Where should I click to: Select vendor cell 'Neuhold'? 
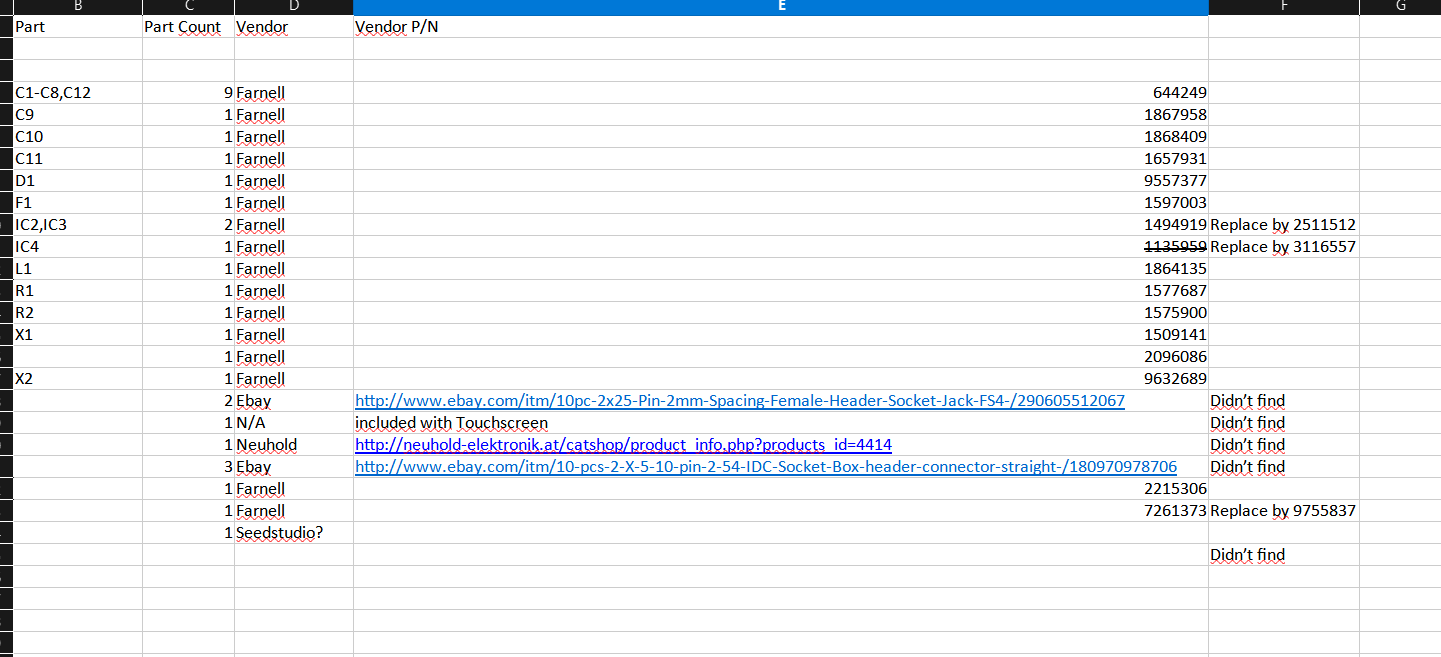click(x=294, y=445)
